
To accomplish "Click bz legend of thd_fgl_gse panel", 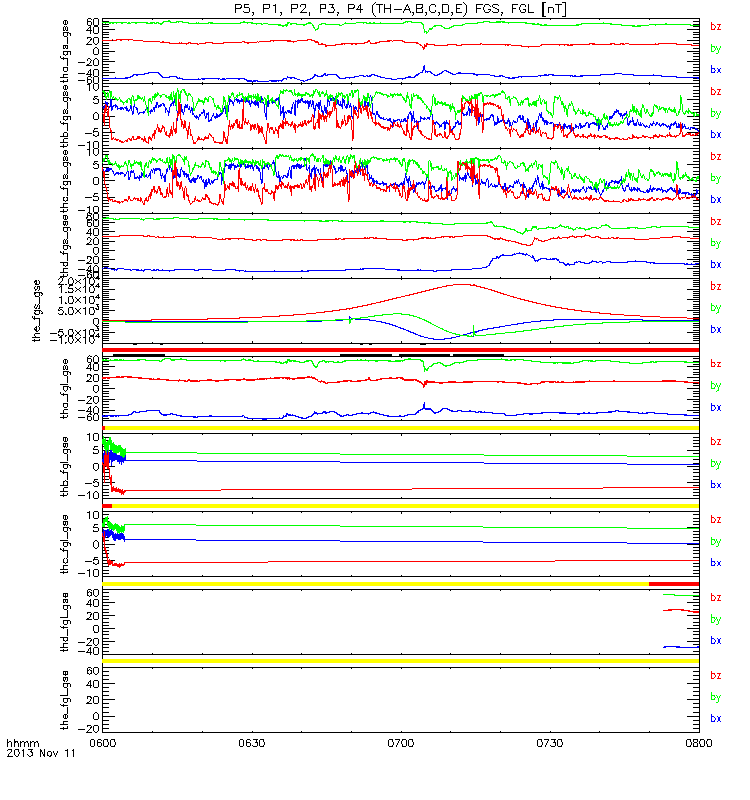I will point(715,597).
